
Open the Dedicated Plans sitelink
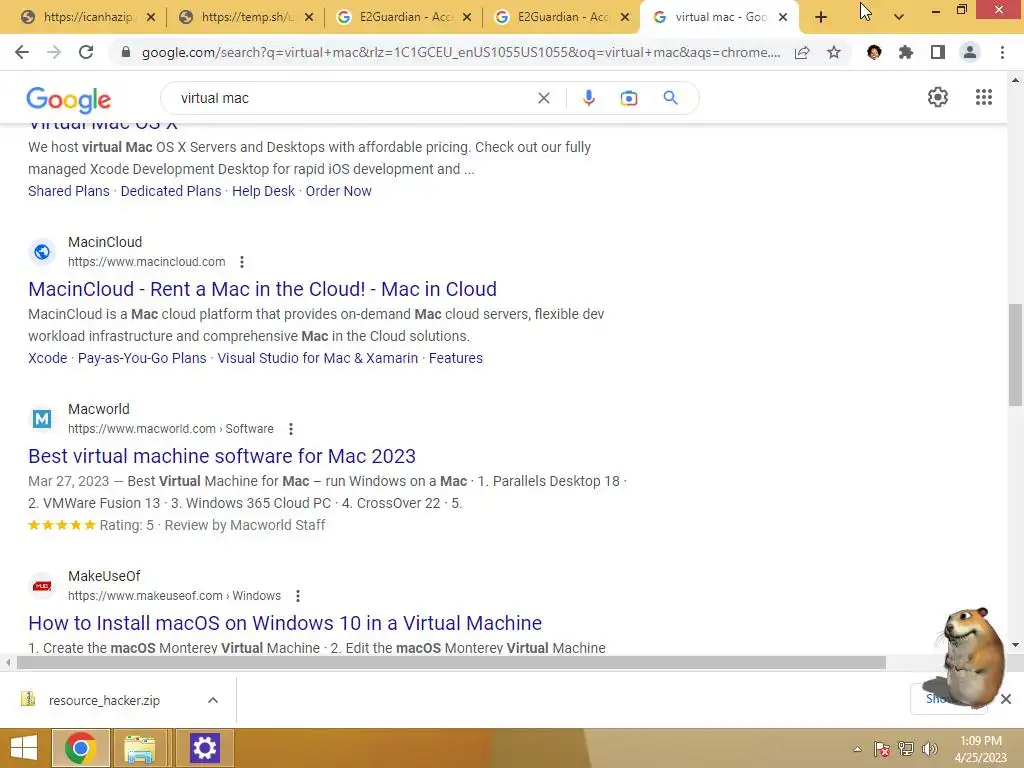point(171,191)
